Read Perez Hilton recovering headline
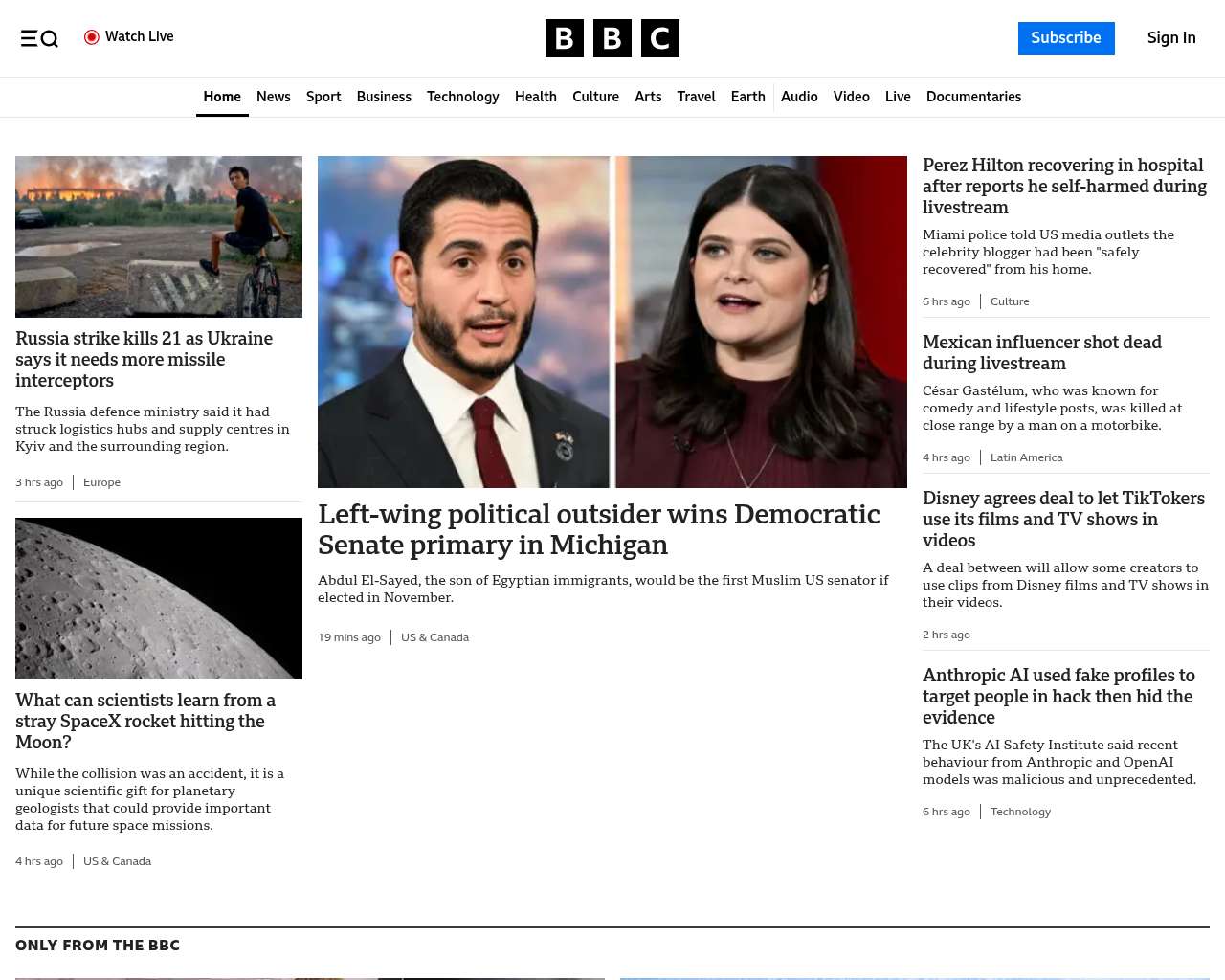 tap(1064, 187)
